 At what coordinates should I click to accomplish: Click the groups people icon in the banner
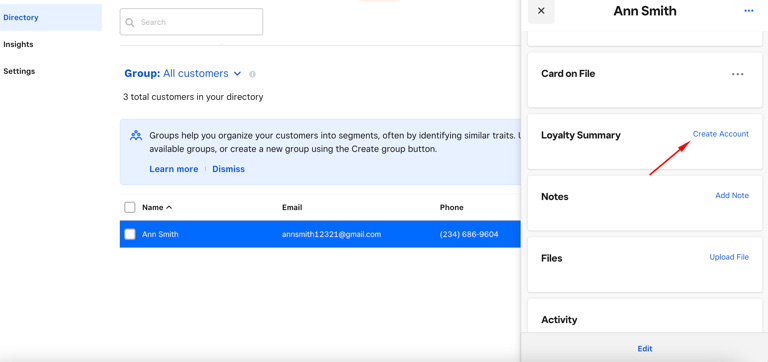coord(136,136)
